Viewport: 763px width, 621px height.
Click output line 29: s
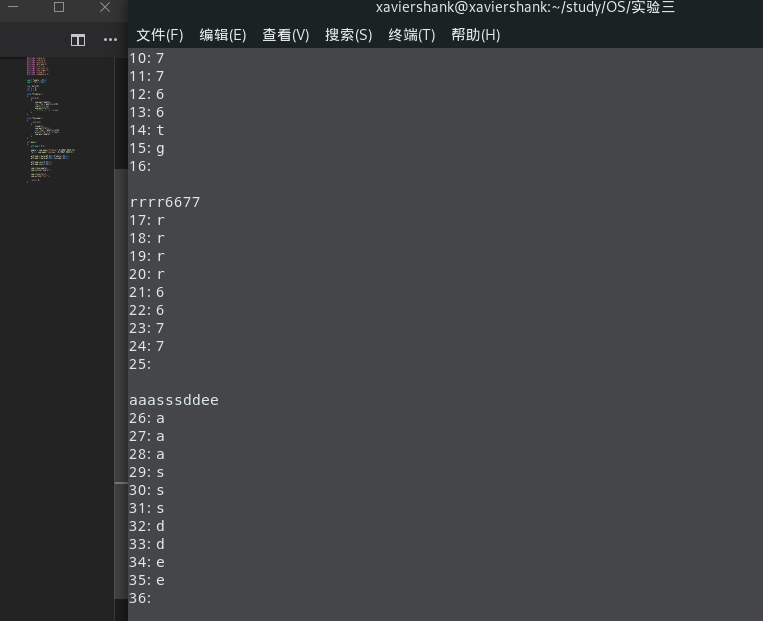(x=146, y=473)
